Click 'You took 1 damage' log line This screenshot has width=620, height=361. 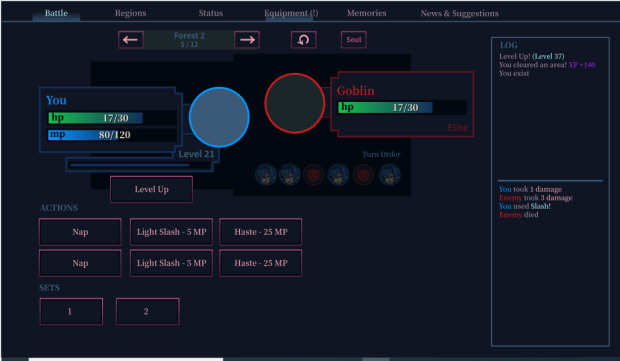(x=530, y=189)
